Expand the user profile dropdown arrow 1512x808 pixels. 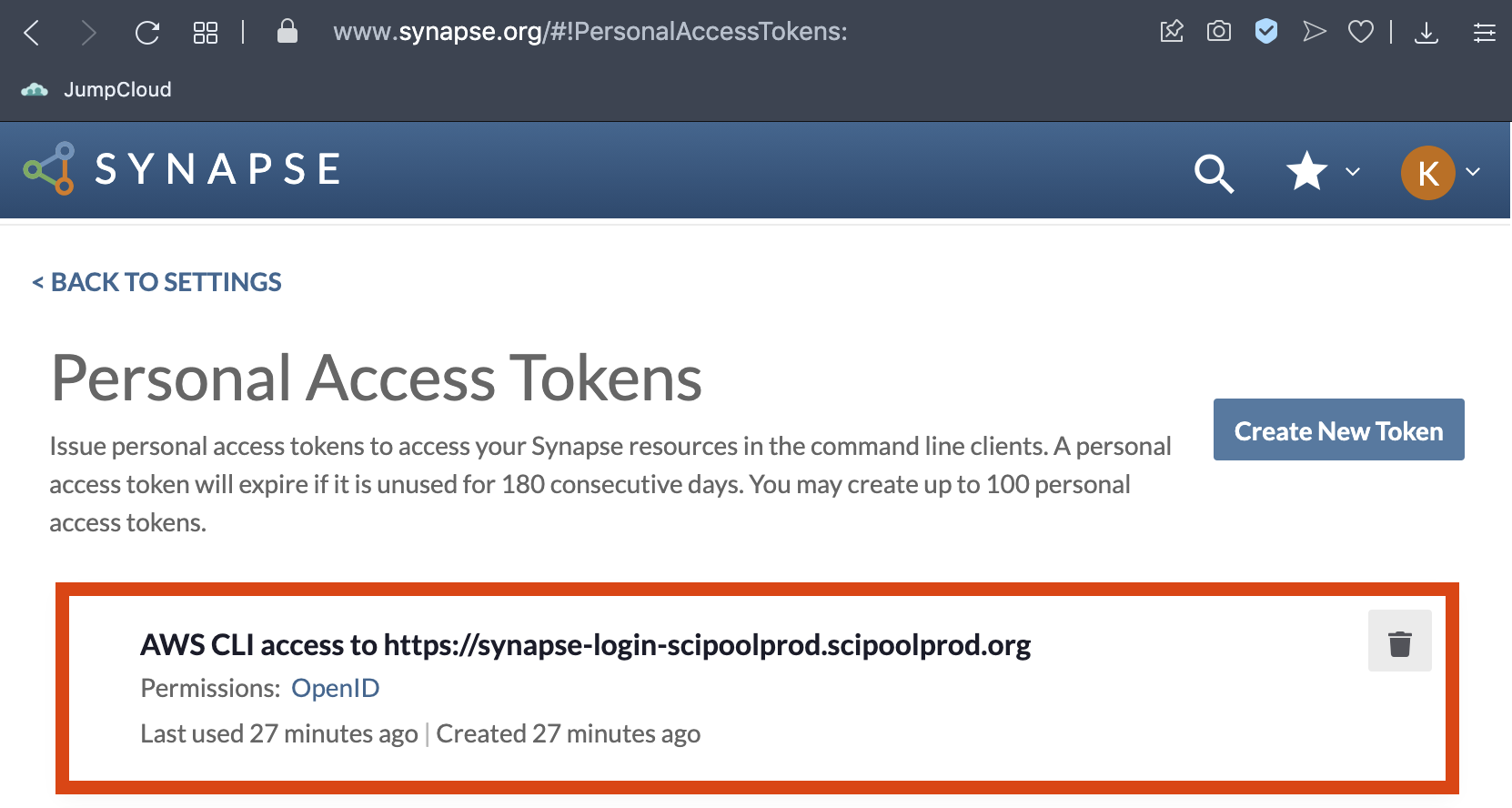[1473, 171]
